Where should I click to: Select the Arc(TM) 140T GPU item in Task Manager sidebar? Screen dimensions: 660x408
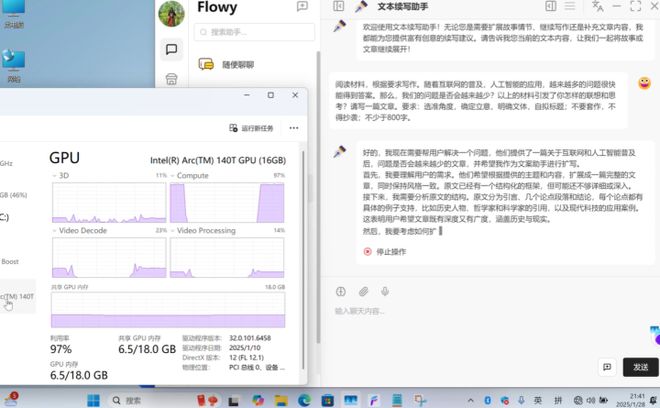pyautogui.click(x=17, y=296)
